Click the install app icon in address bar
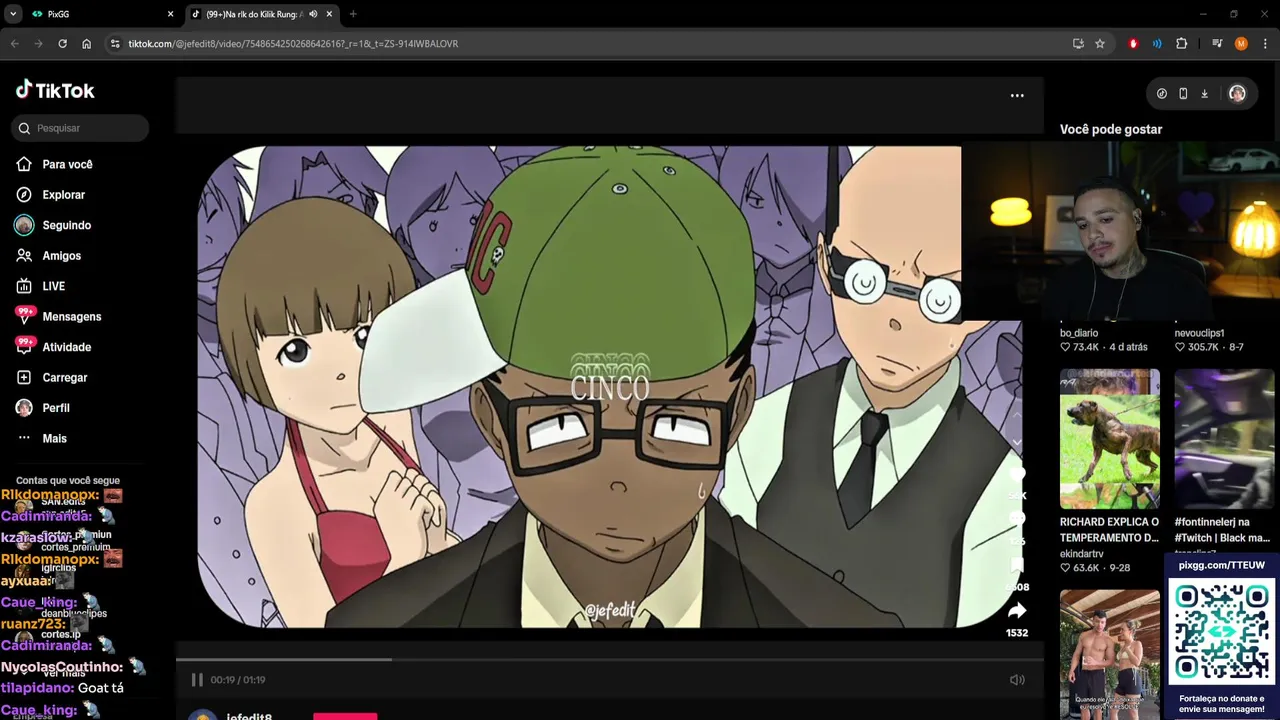The width and height of the screenshot is (1280, 720). coord(1078,44)
